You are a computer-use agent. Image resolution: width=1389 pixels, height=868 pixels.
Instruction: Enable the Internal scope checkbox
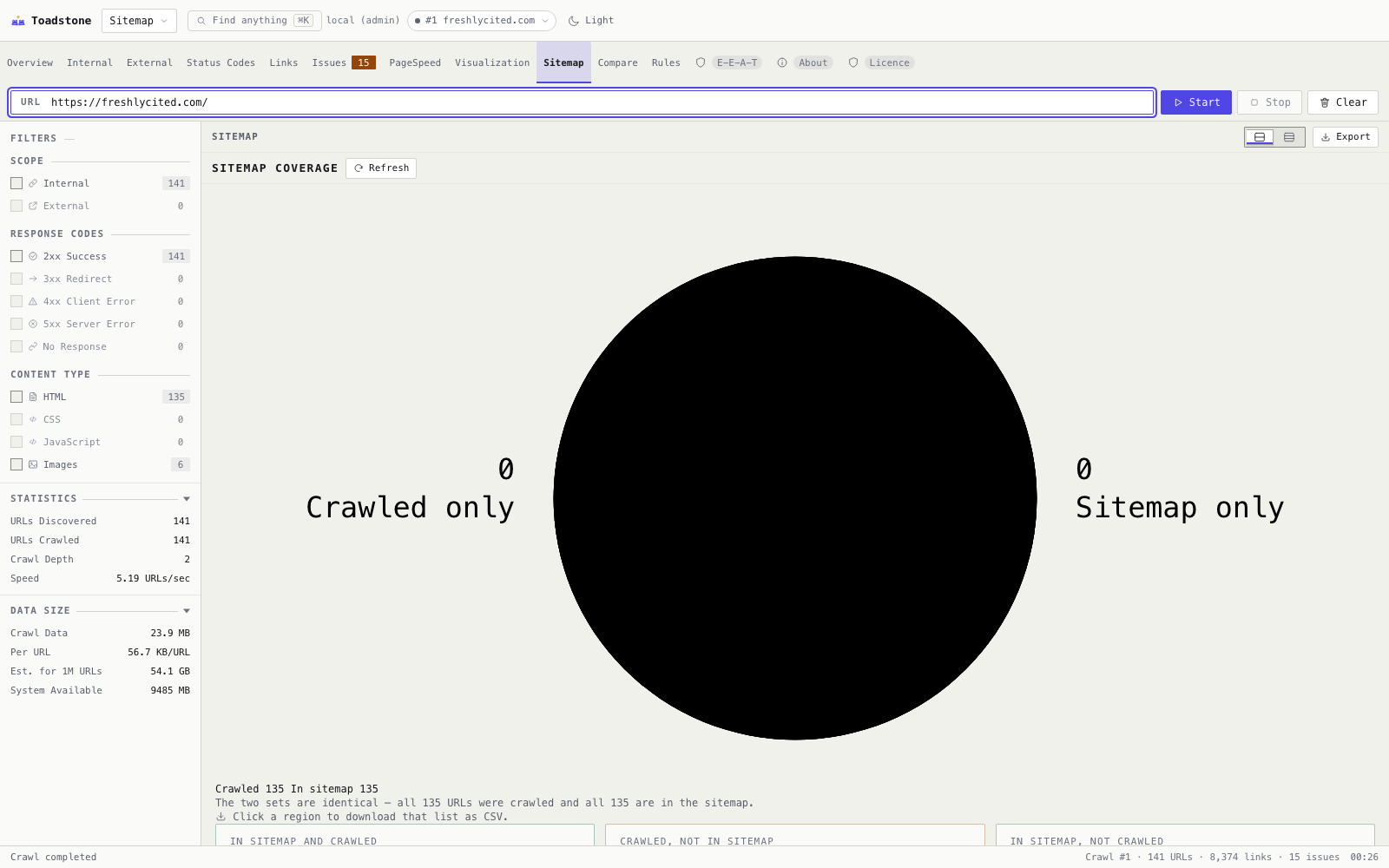coord(16,183)
